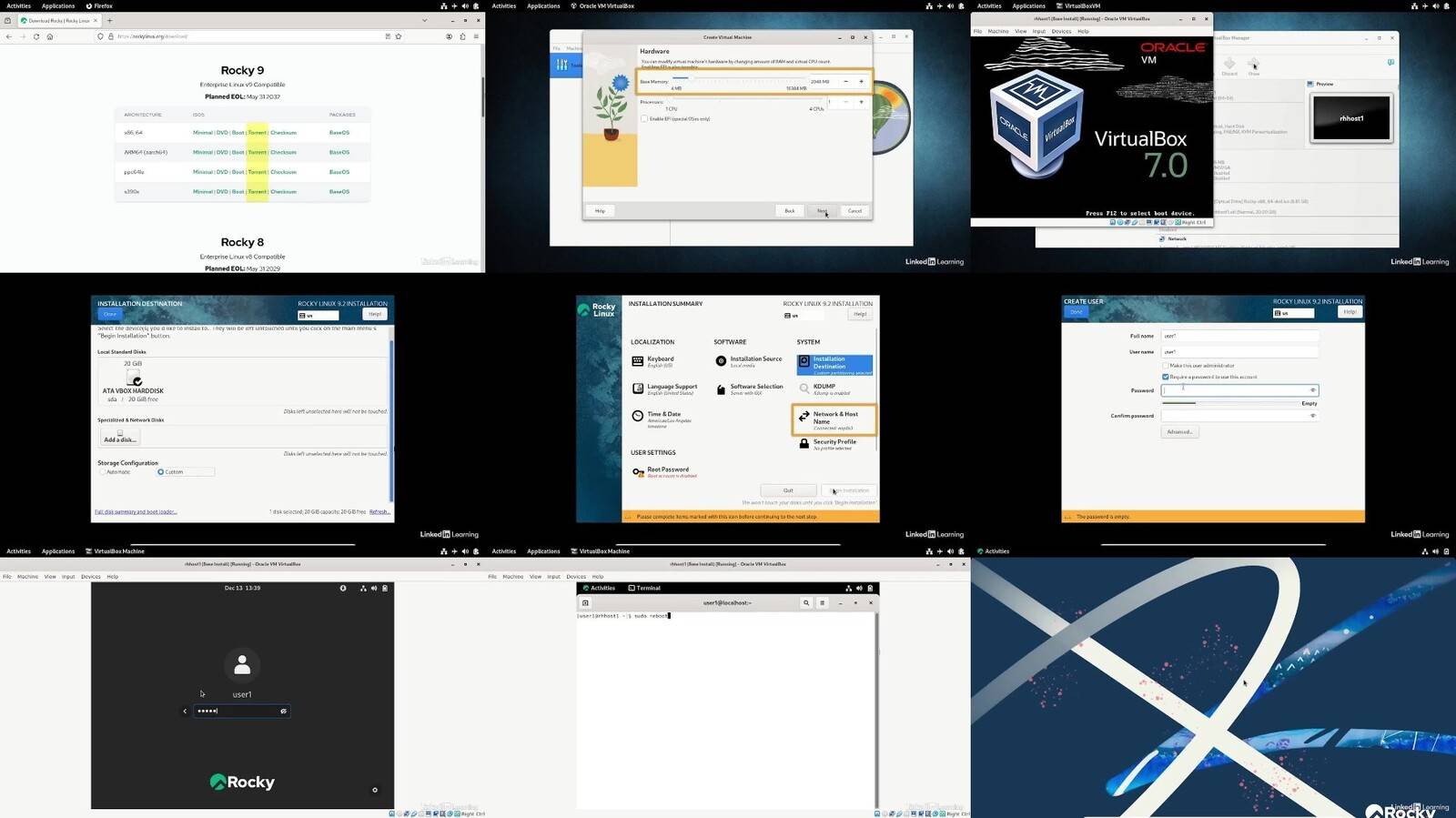The image size is (1456, 818).
Task: Open Firefox home page icon
Action: tap(50, 36)
